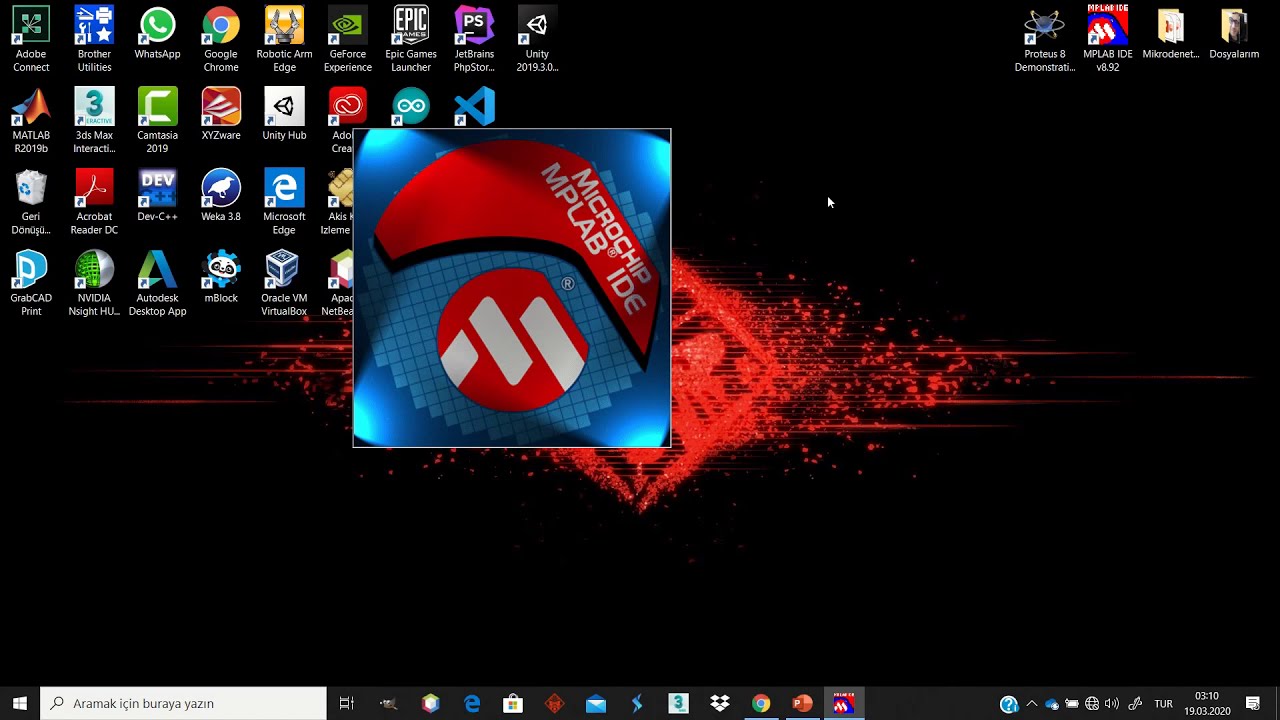Open network settings globe tray icon
Screen dimensions: 1280x720
point(1092,704)
